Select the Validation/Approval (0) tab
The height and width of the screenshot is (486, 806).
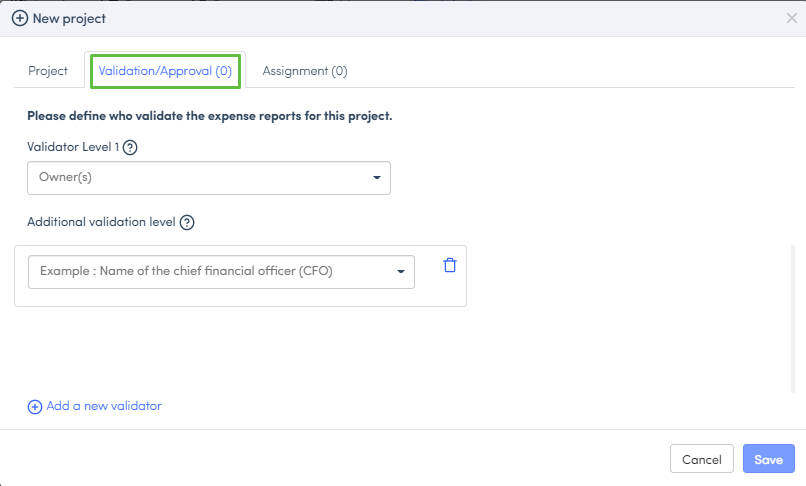coord(165,71)
